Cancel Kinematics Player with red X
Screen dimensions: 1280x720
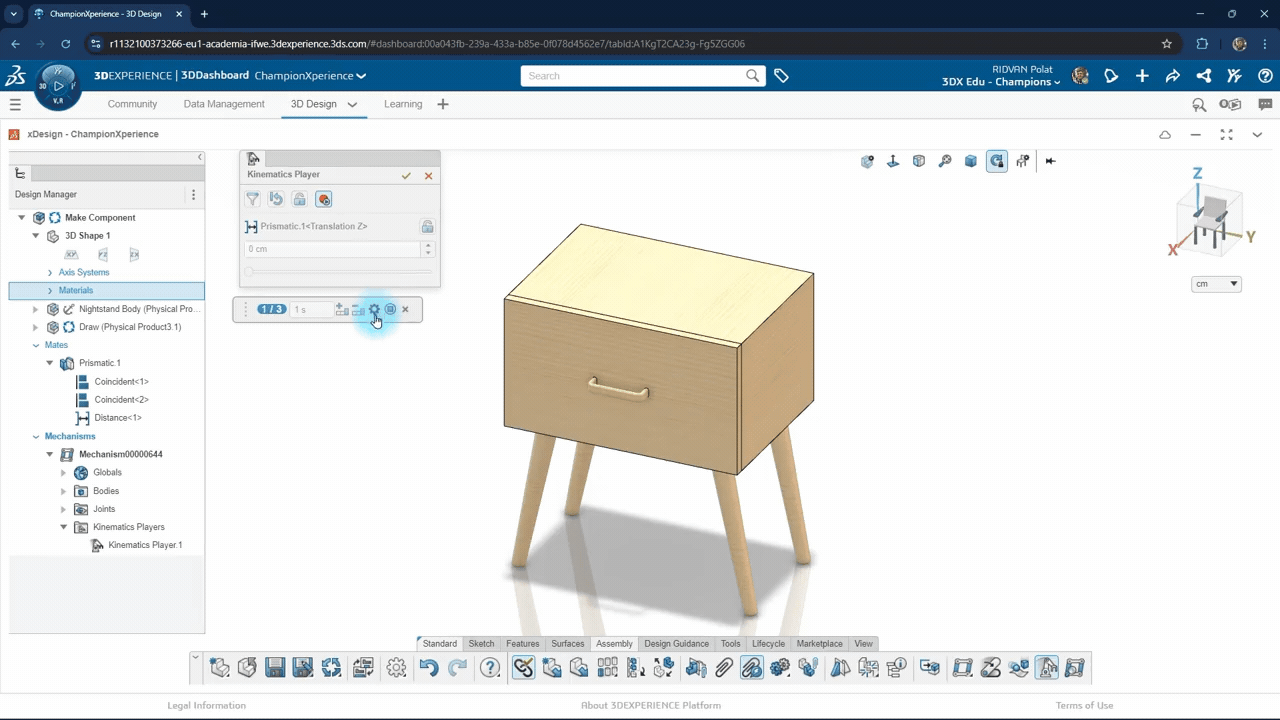(428, 176)
